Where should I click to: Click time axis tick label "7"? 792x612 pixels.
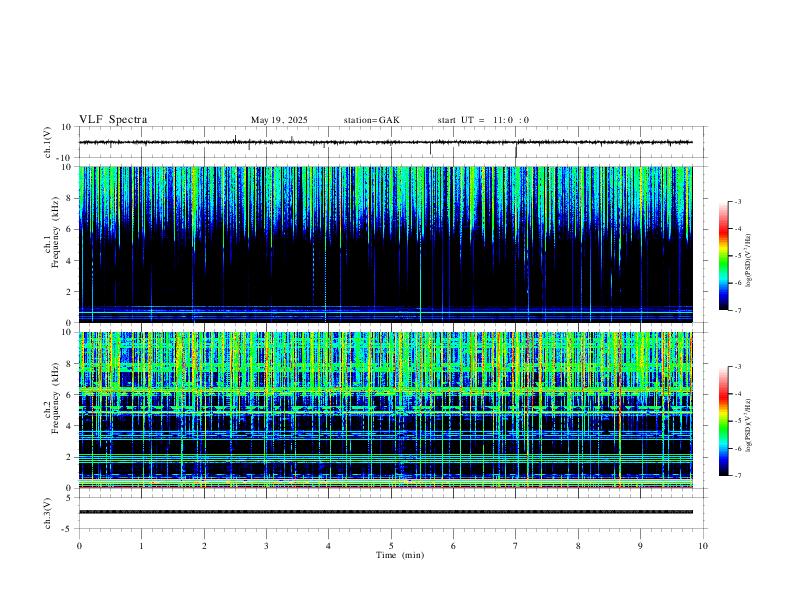516,546
